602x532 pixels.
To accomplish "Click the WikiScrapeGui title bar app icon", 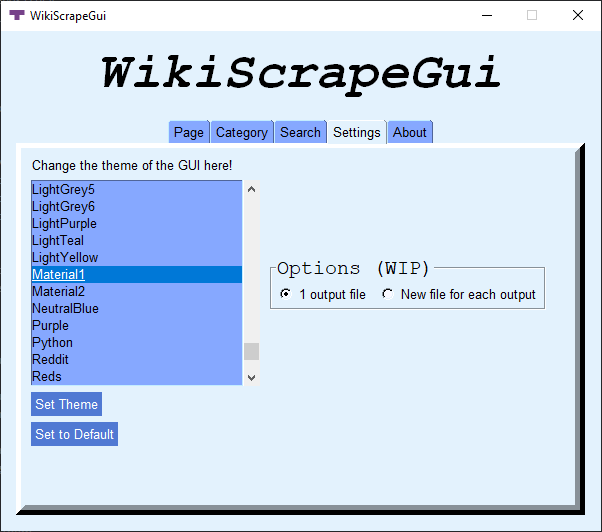I will 17,15.
